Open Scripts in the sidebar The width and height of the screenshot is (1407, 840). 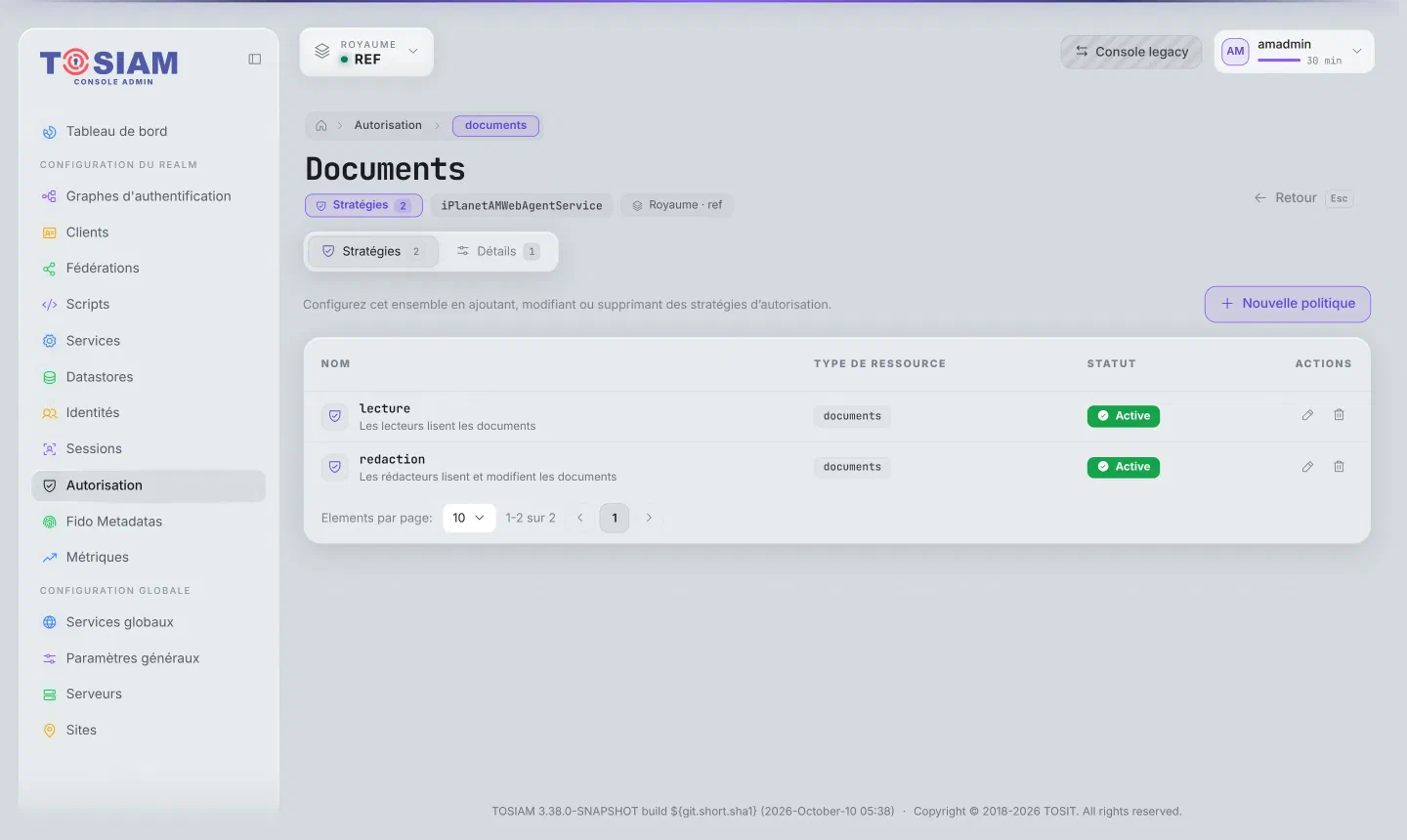149,305
